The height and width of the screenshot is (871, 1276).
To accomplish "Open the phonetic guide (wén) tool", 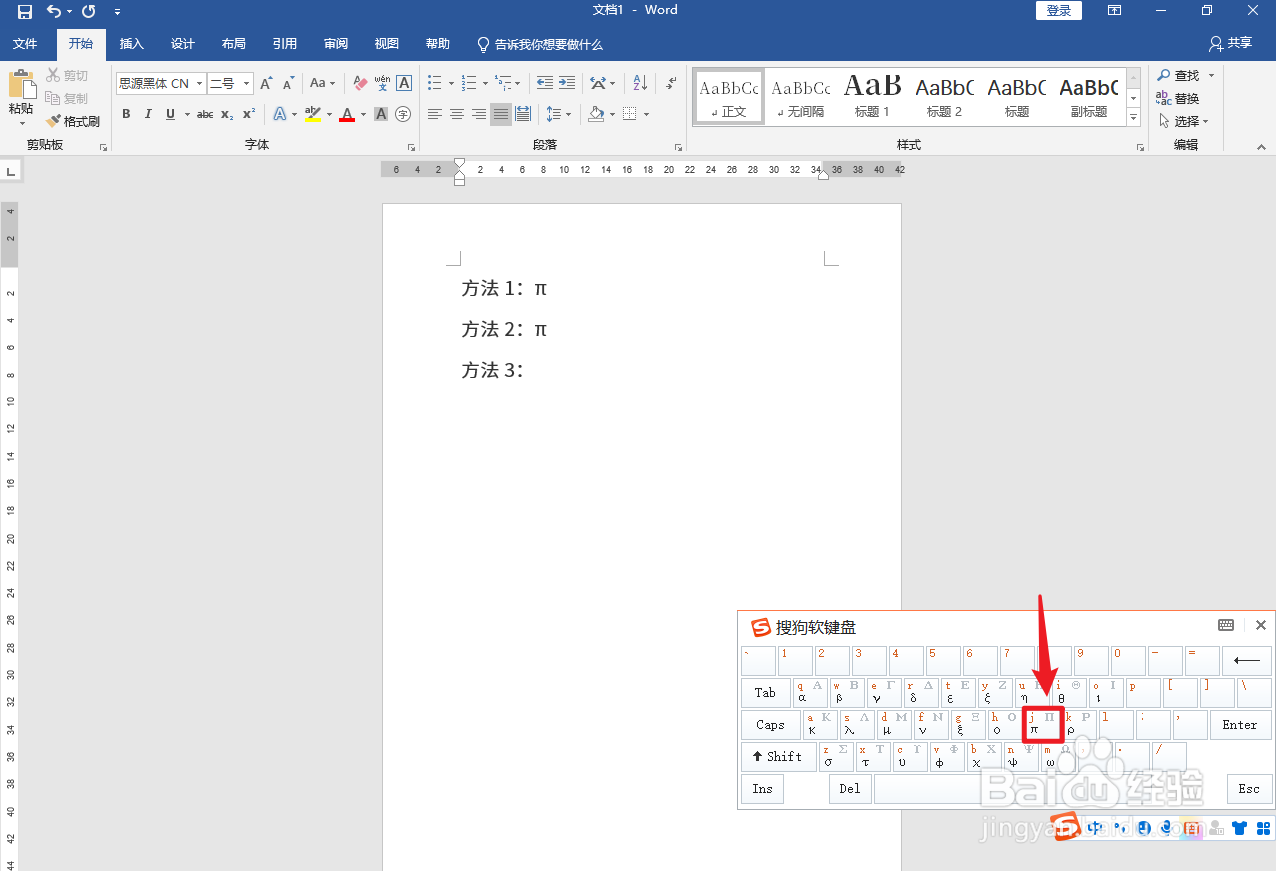I will (x=382, y=83).
